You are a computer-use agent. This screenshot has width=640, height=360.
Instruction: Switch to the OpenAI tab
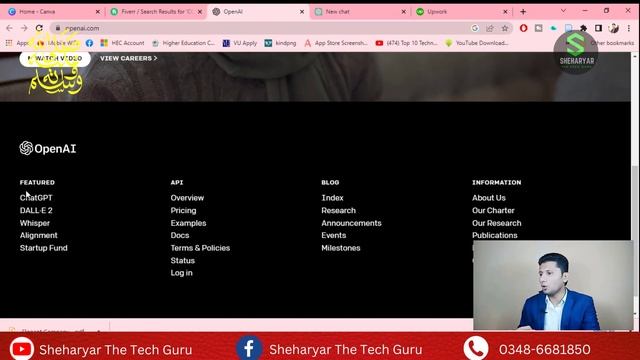[x=258, y=12]
